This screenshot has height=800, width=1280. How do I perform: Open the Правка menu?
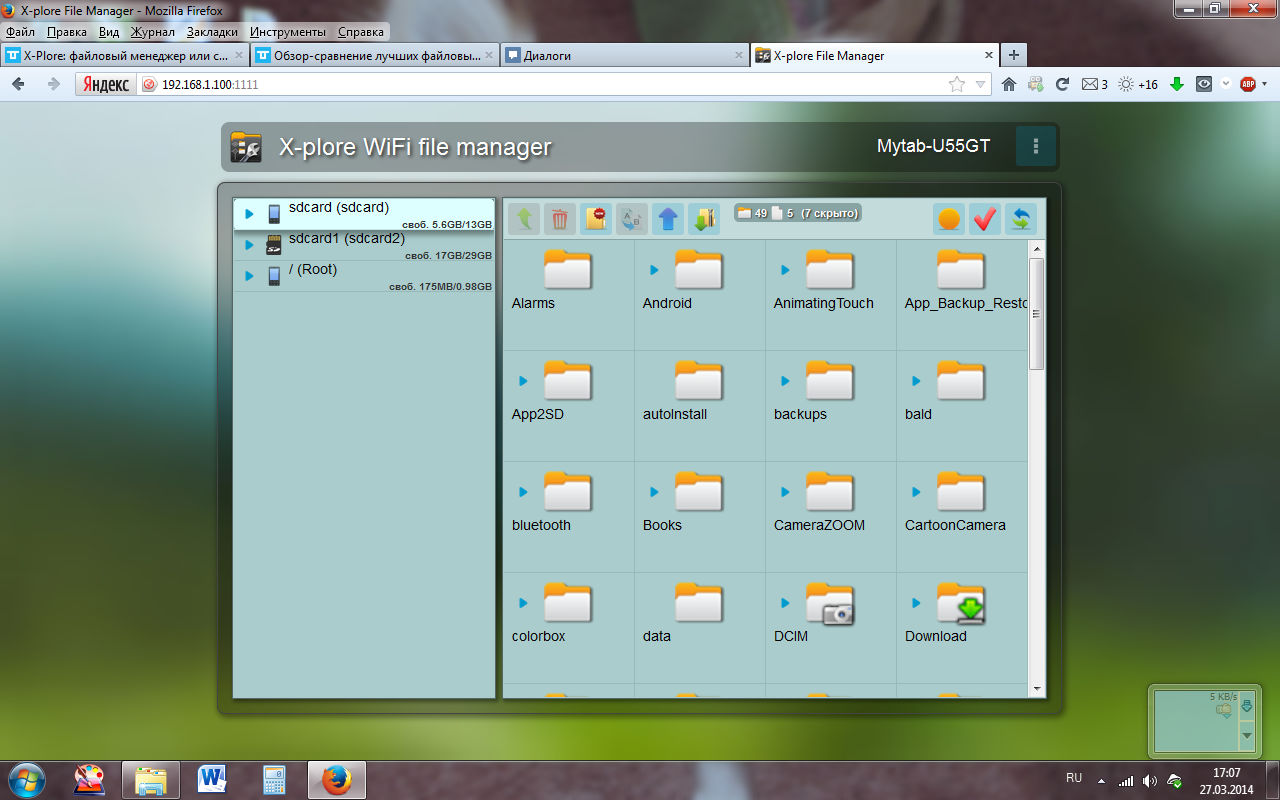67,32
